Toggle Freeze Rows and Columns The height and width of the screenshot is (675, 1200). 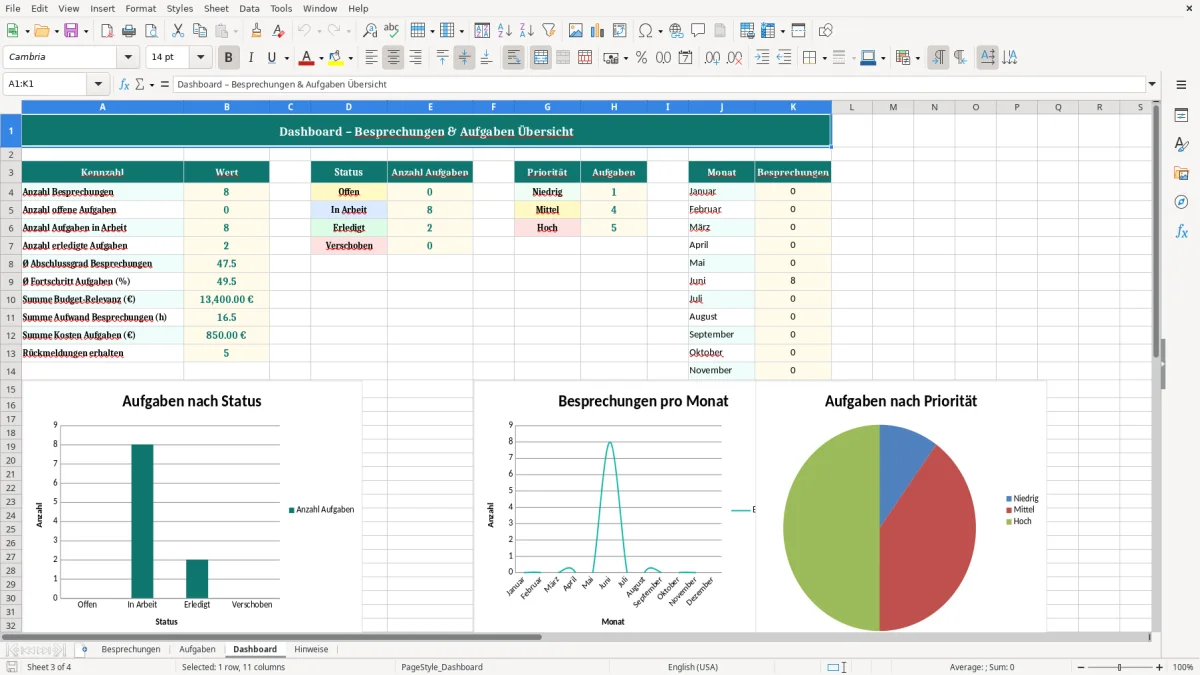[798, 31]
